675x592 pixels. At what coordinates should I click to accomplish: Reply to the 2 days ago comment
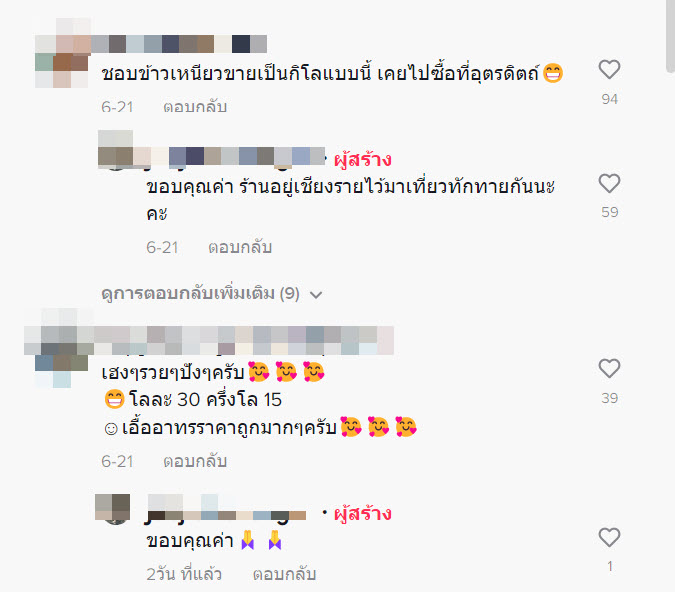[285, 574]
